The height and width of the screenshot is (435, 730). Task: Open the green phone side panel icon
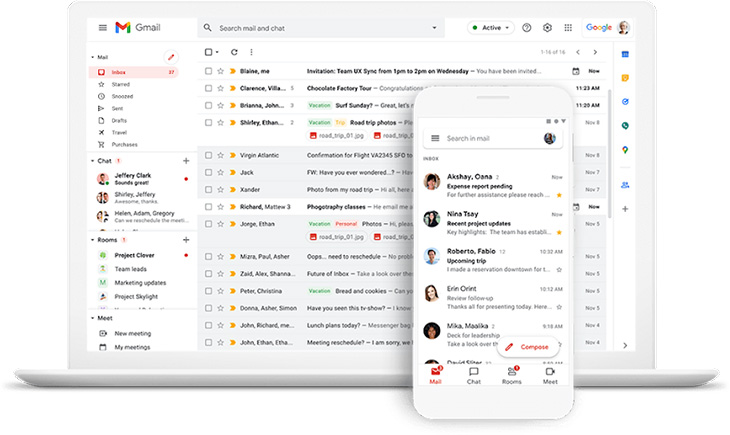point(625,125)
